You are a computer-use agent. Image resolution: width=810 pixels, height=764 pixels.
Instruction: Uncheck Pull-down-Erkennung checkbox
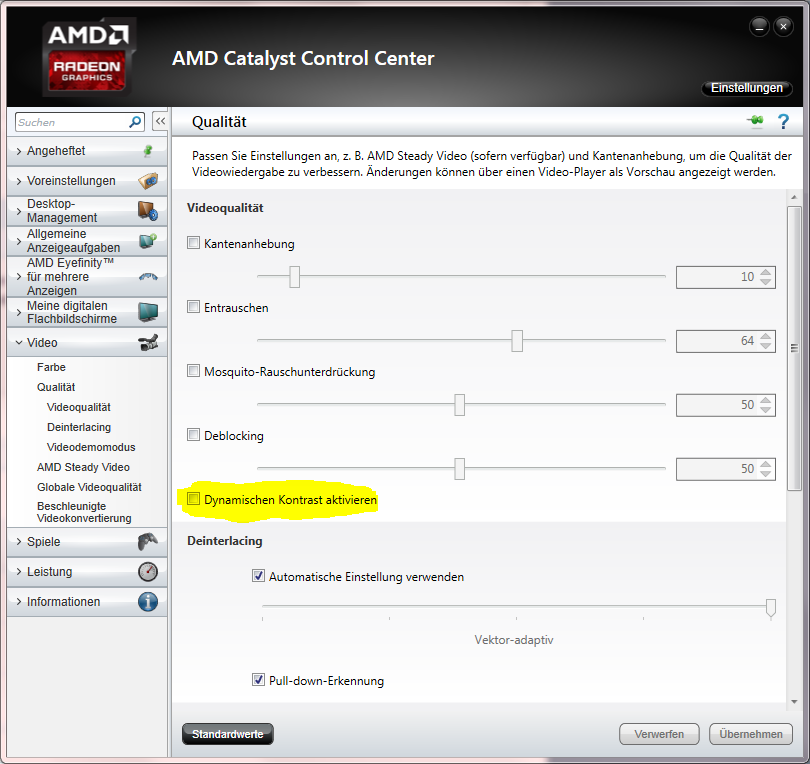(258, 680)
